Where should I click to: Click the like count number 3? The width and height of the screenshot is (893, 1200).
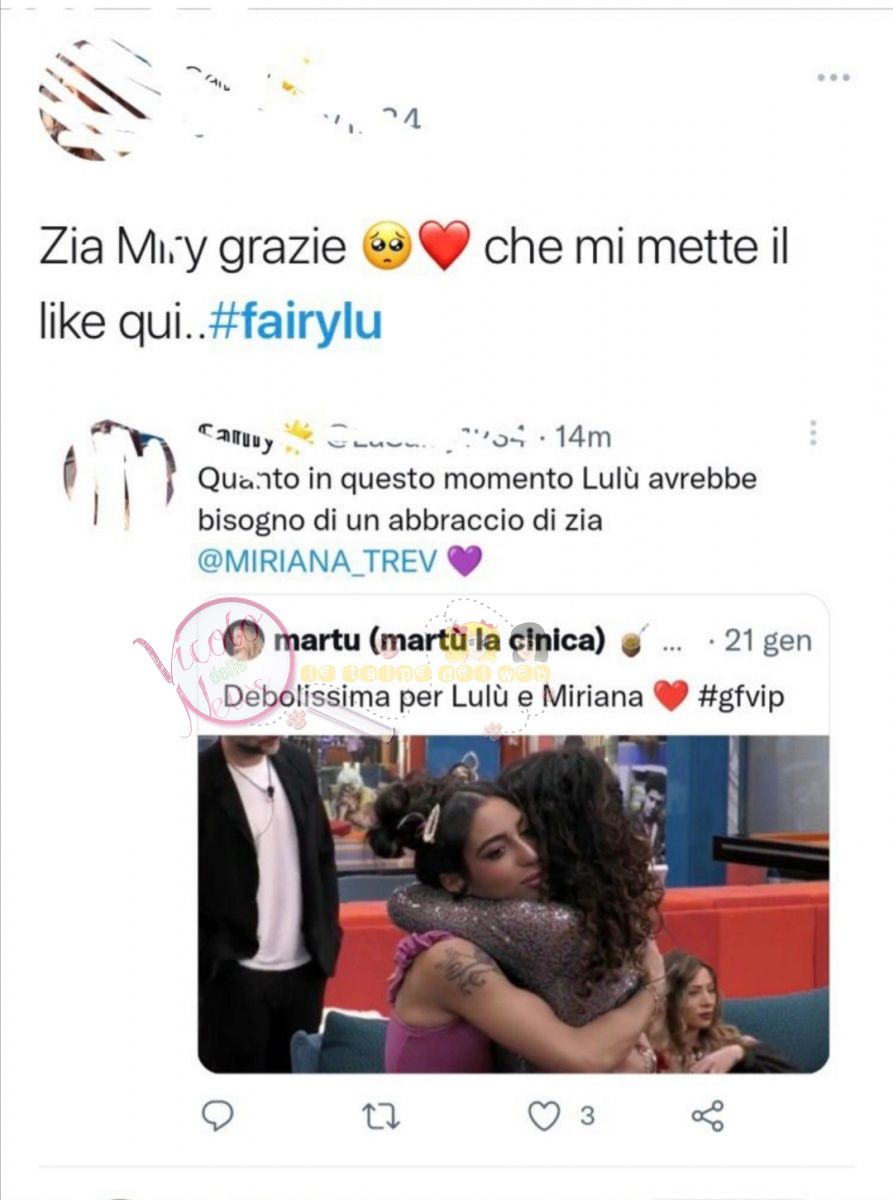pyautogui.click(x=587, y=1116)
